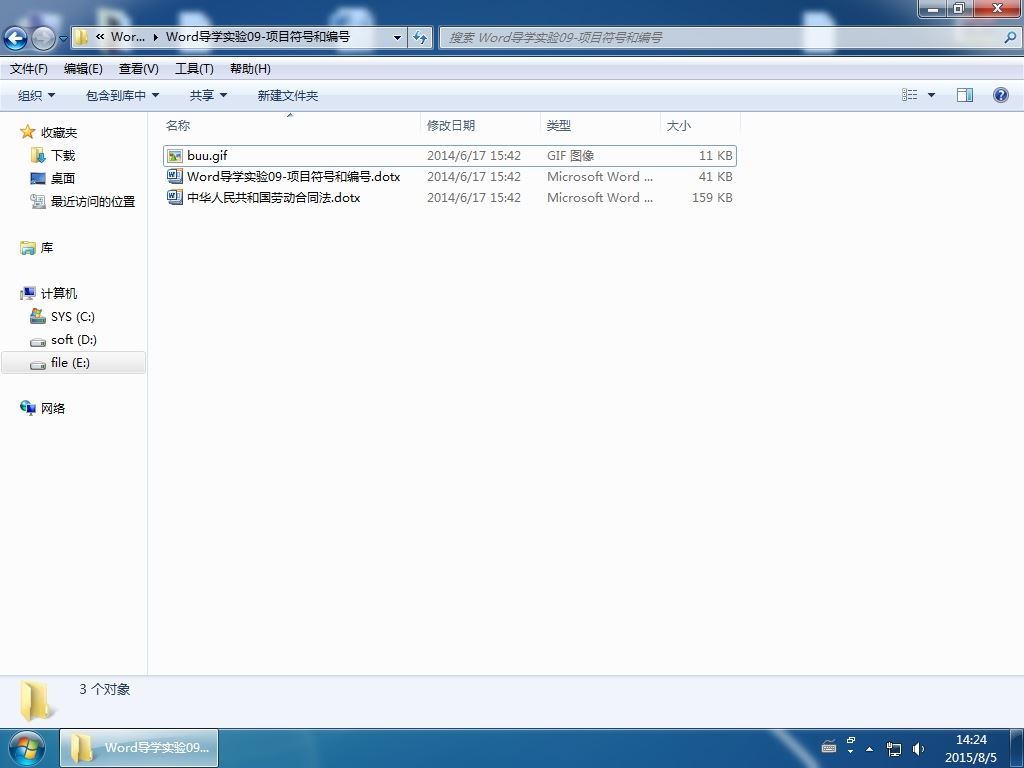Click the 网络 network icon
The width and height of the screenshot is (1024, 768).
click(x=27, y=408)
